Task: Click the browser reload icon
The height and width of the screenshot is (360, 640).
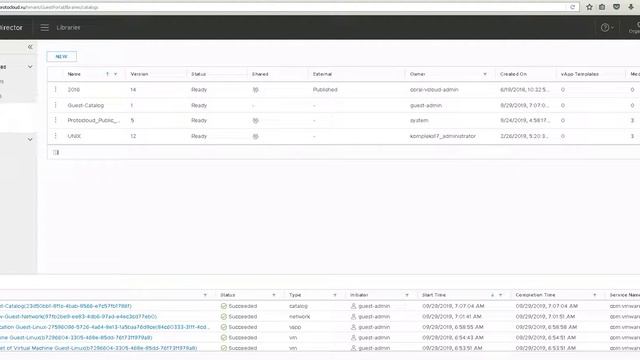Action: click(x=572, y=7)
